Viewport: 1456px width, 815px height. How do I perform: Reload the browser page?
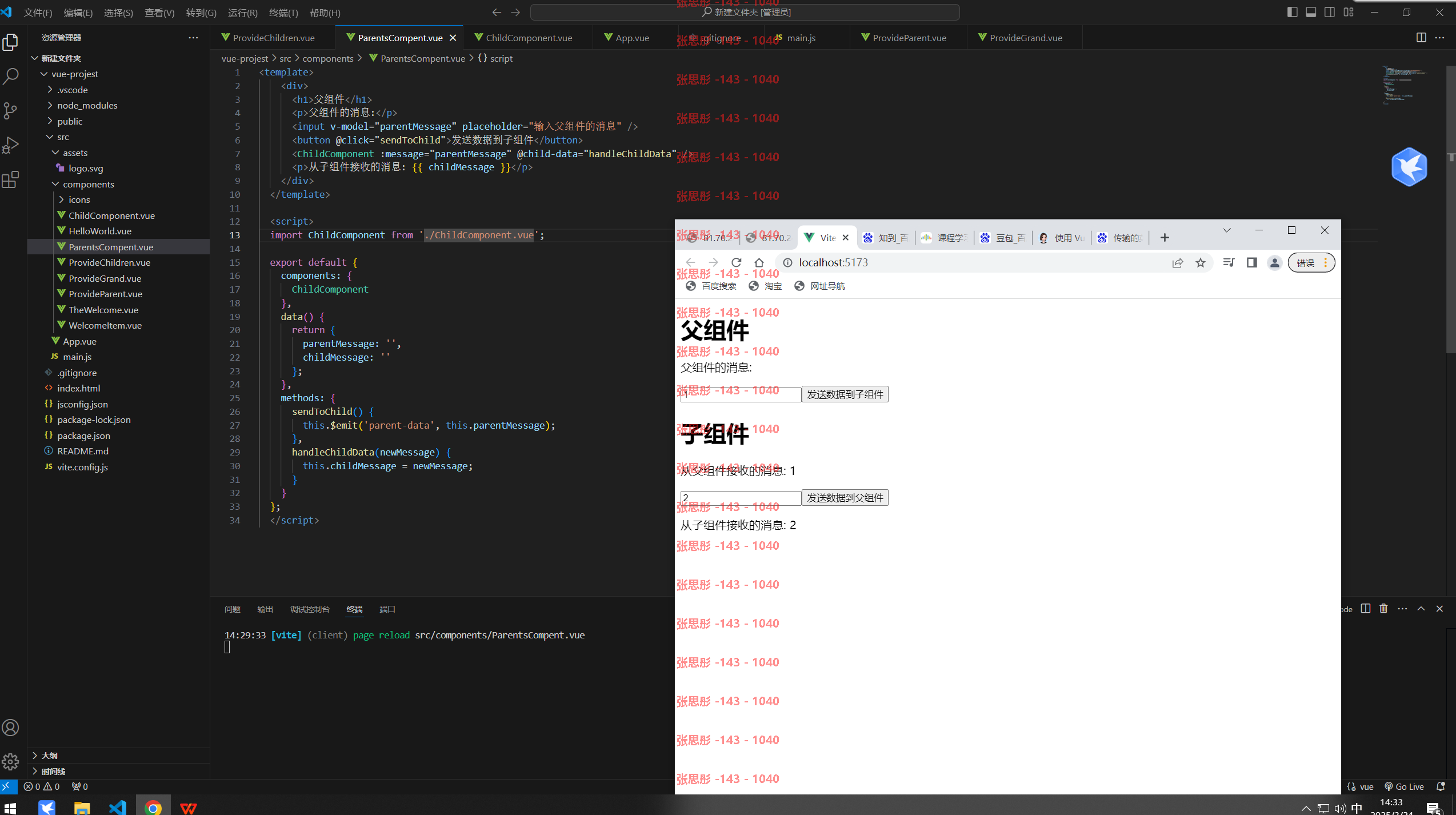point(736,262)
